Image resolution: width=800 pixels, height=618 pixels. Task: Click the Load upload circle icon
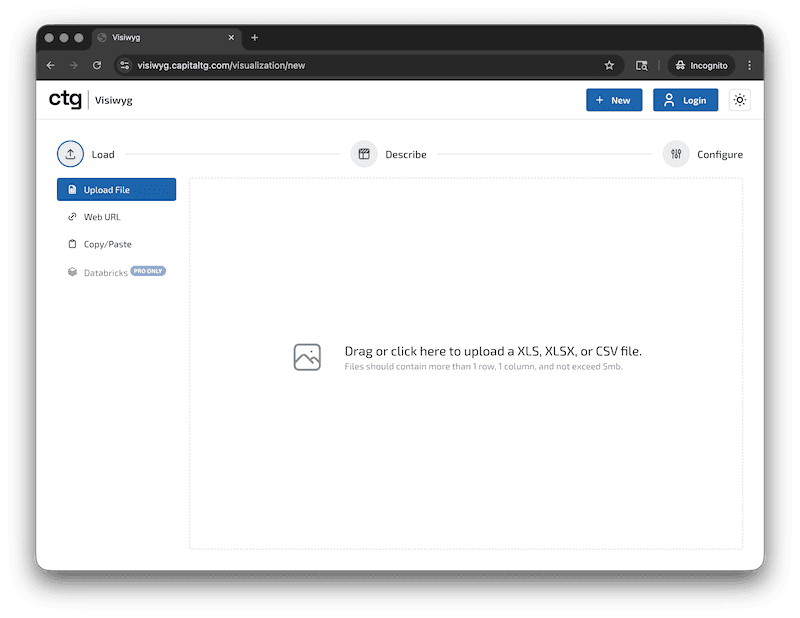pos(70,154)
